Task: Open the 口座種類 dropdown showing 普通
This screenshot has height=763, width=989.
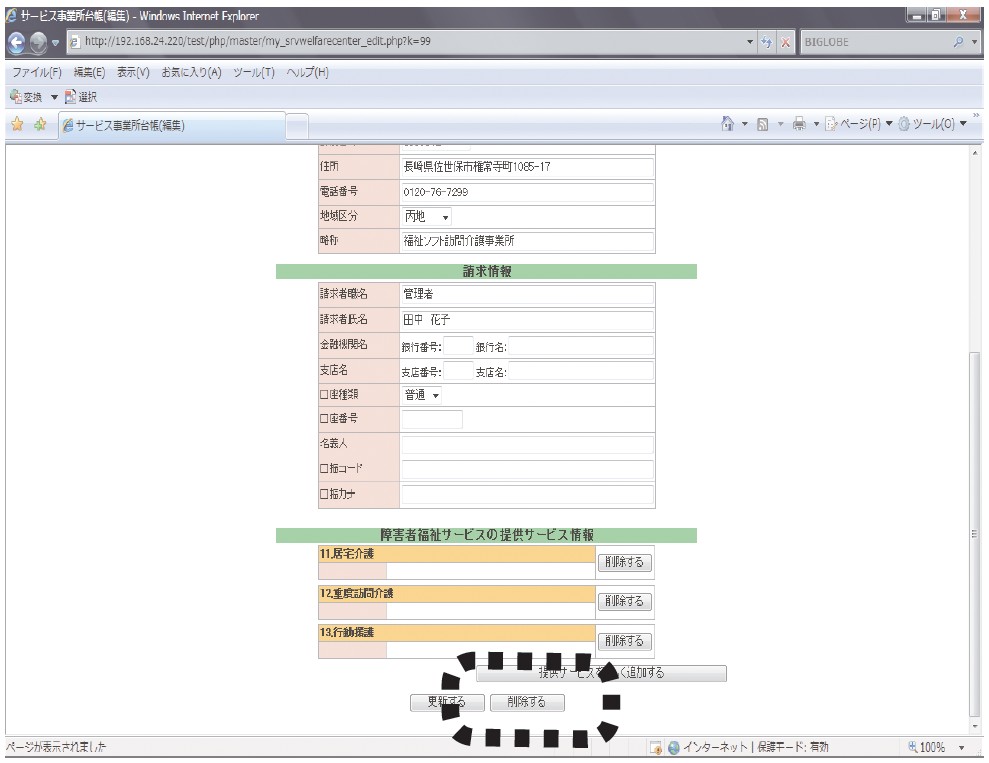Action: tap(421, 395)
